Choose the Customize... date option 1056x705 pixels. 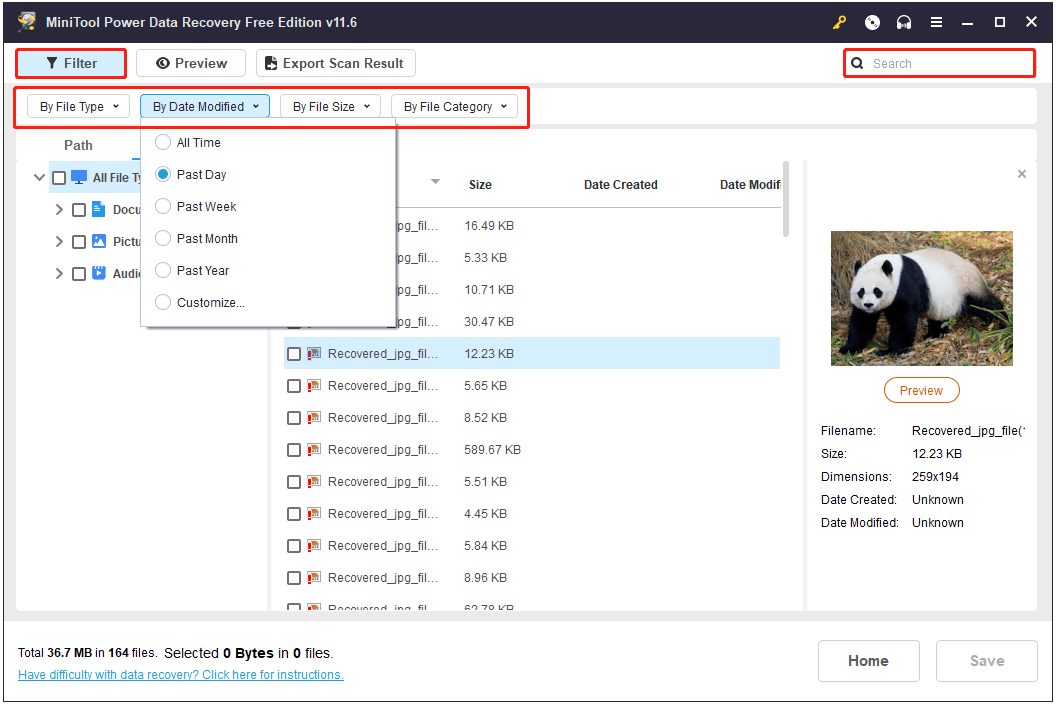pos(163,303)
